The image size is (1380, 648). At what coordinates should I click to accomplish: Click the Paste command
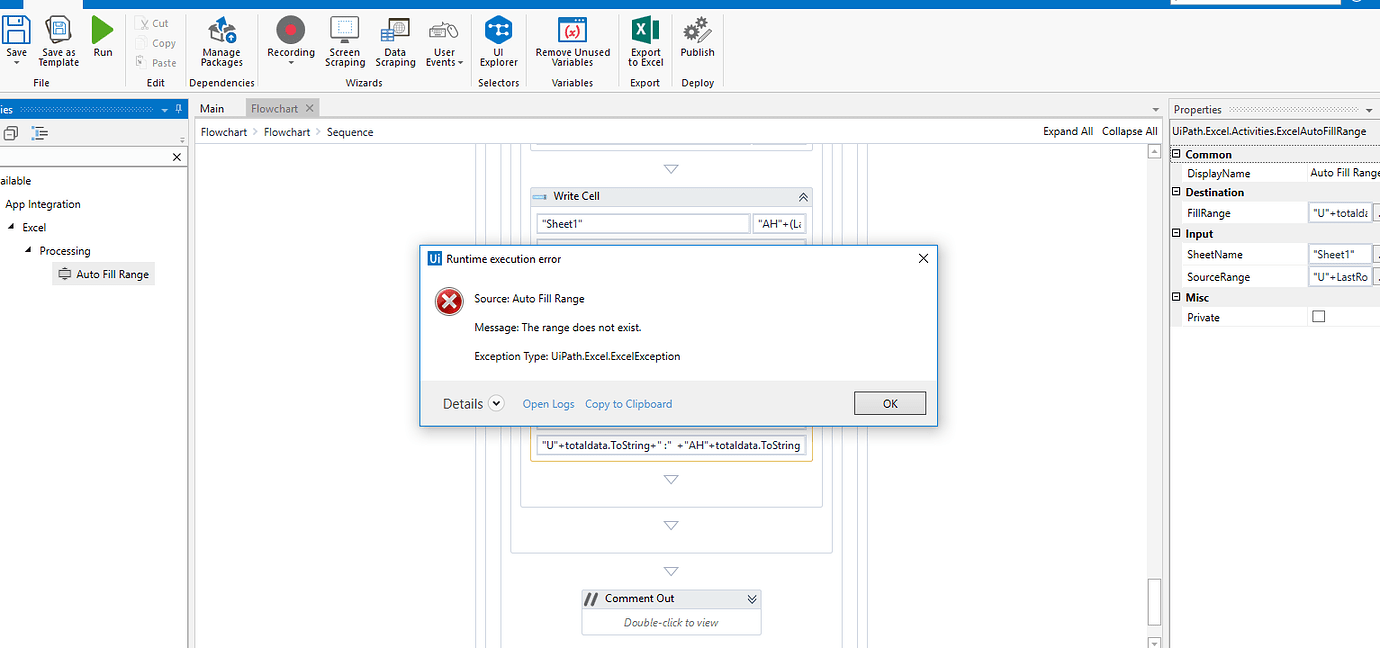(x=156, y=62)
